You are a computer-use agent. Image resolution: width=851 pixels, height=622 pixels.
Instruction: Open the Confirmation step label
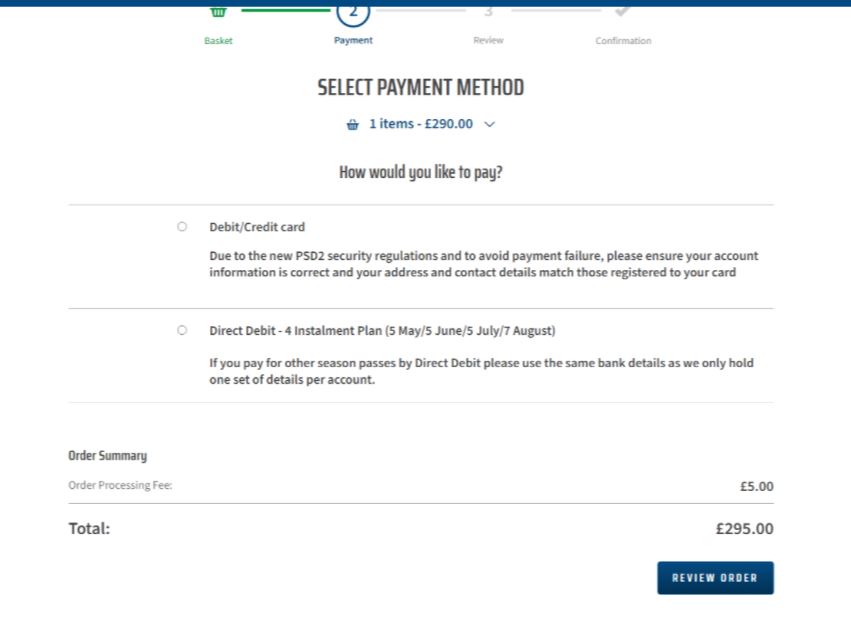[x=623, y=41]
